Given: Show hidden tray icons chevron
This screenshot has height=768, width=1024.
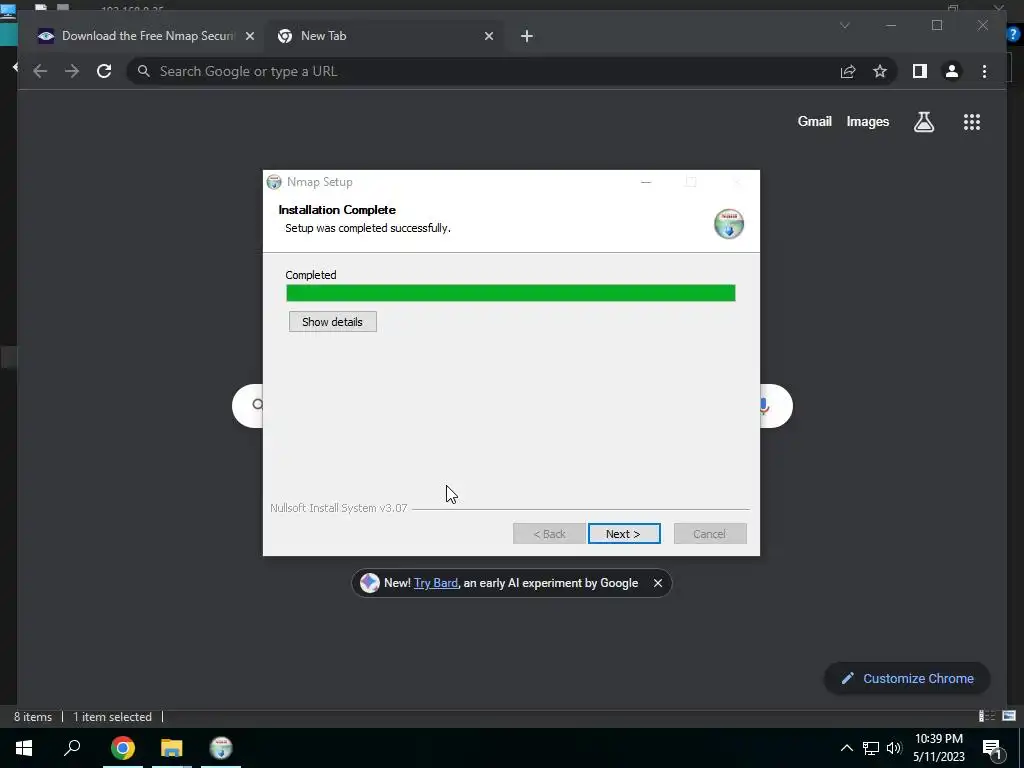Looking at the screenshot, I should (x=846, y=748).
